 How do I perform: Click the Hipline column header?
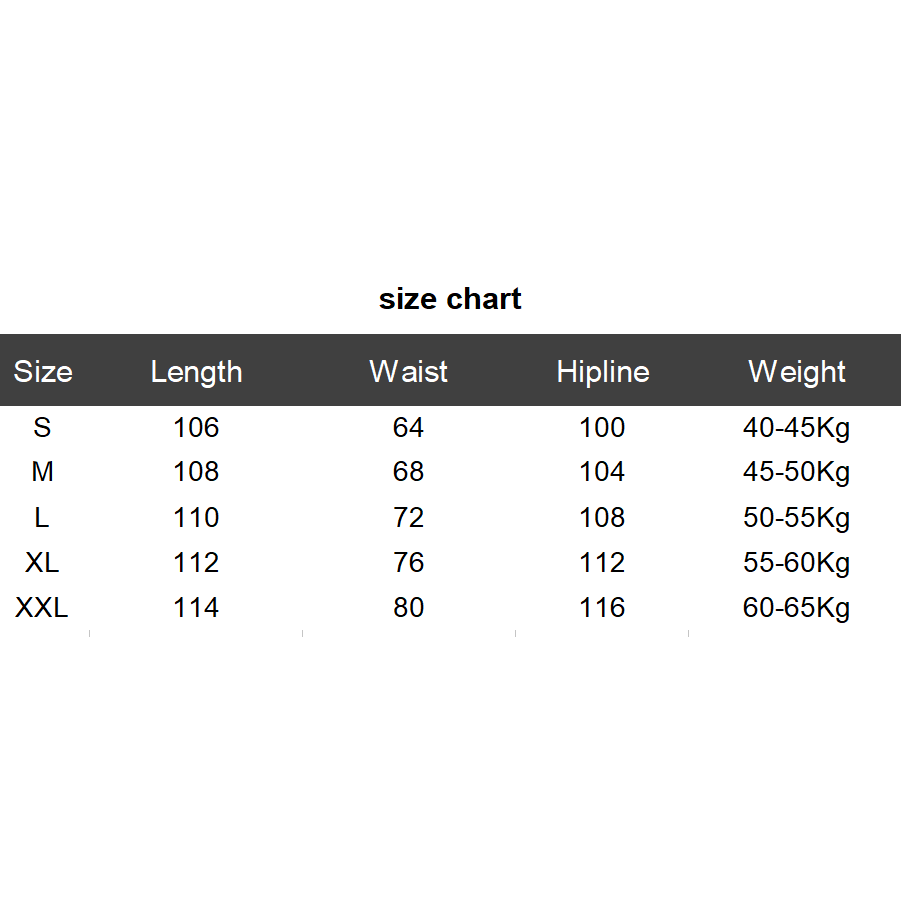pos(603,372)
